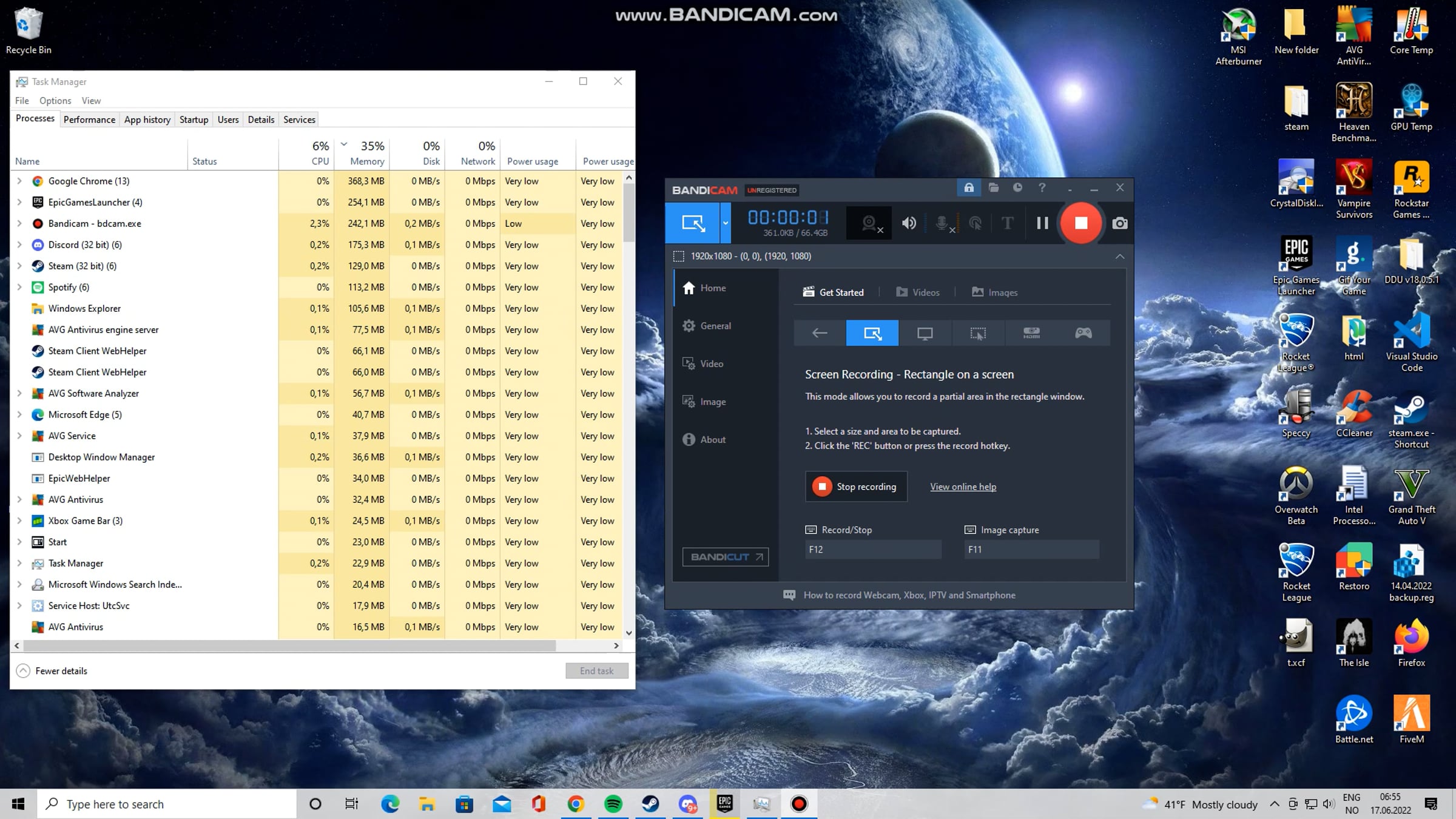This screenshot has width=1456, height=819.
Task: Click the Bandicam lock icon in title bar
Action: coord(969,188)
